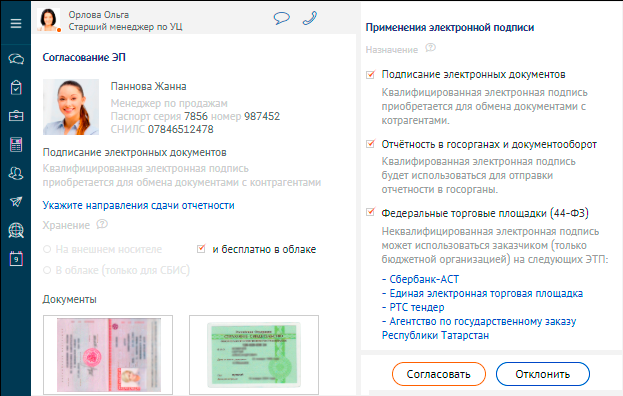
Task: Select 'В облаке (только для СБИС)' radio
Action: tap(47, 270)
